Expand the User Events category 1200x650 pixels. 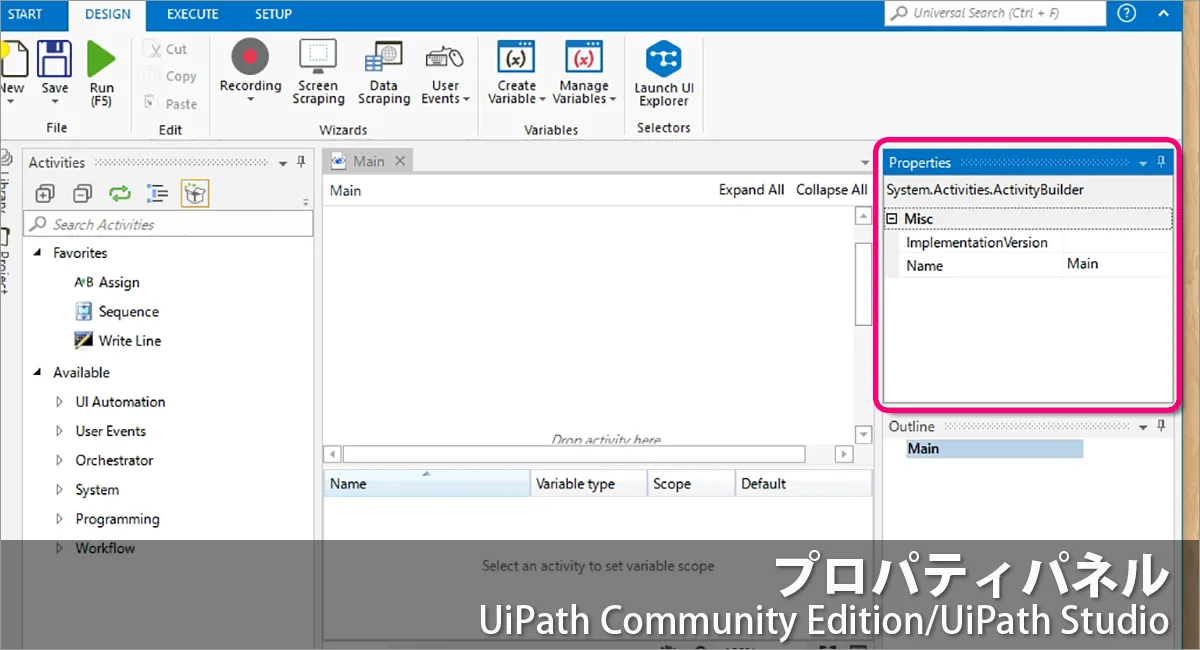point(59,431)
